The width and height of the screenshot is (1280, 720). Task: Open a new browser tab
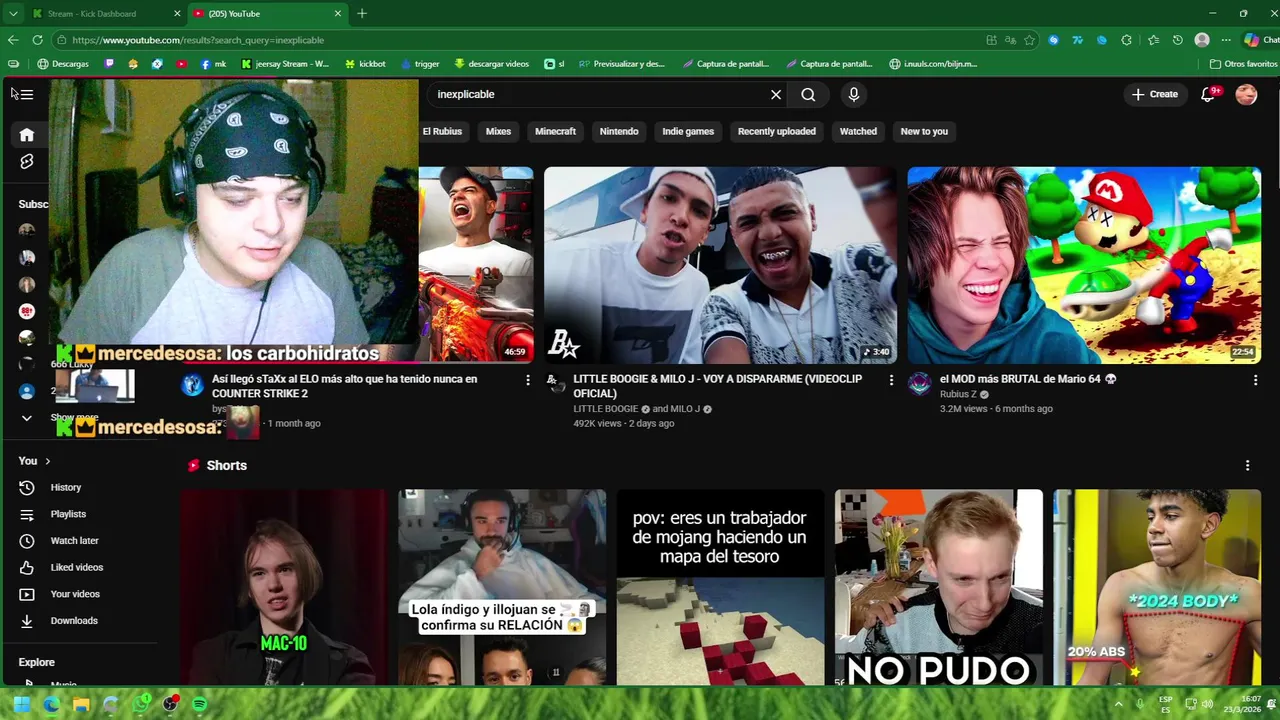(362, 13)
